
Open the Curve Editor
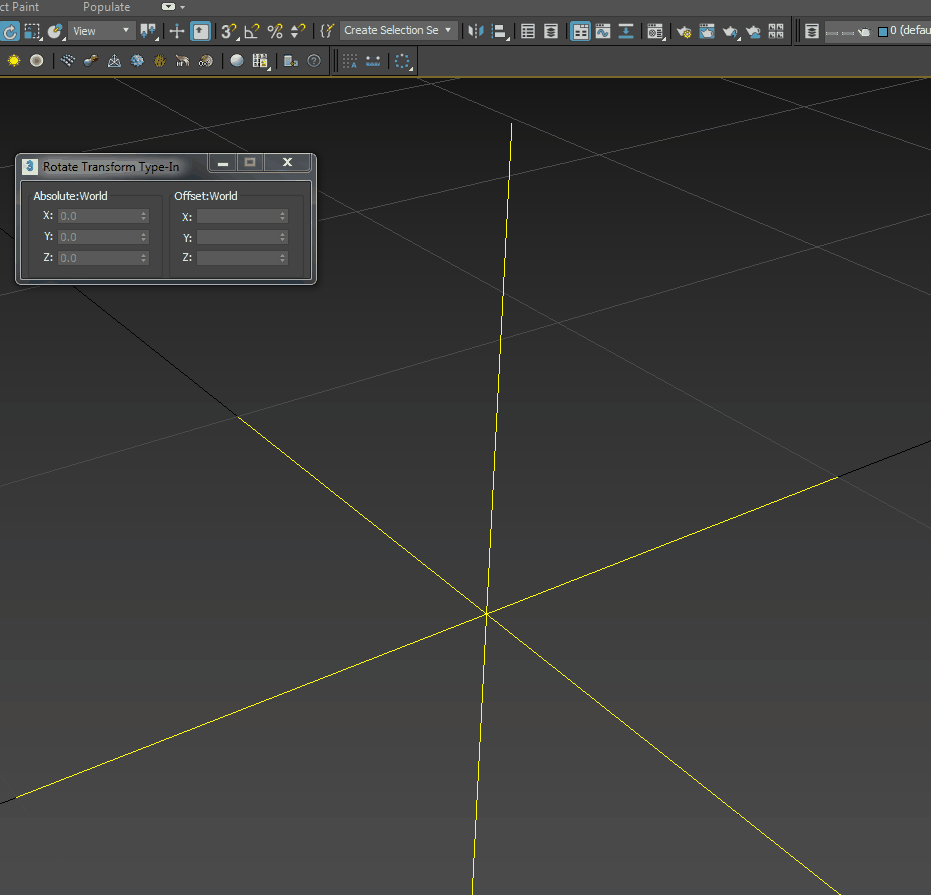(x=603, y=31)
